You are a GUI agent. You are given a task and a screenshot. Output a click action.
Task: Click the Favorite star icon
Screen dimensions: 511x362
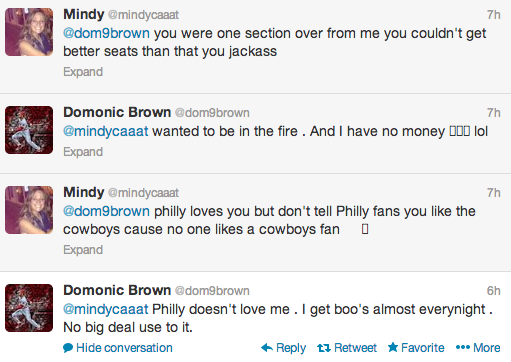[393, 347]
